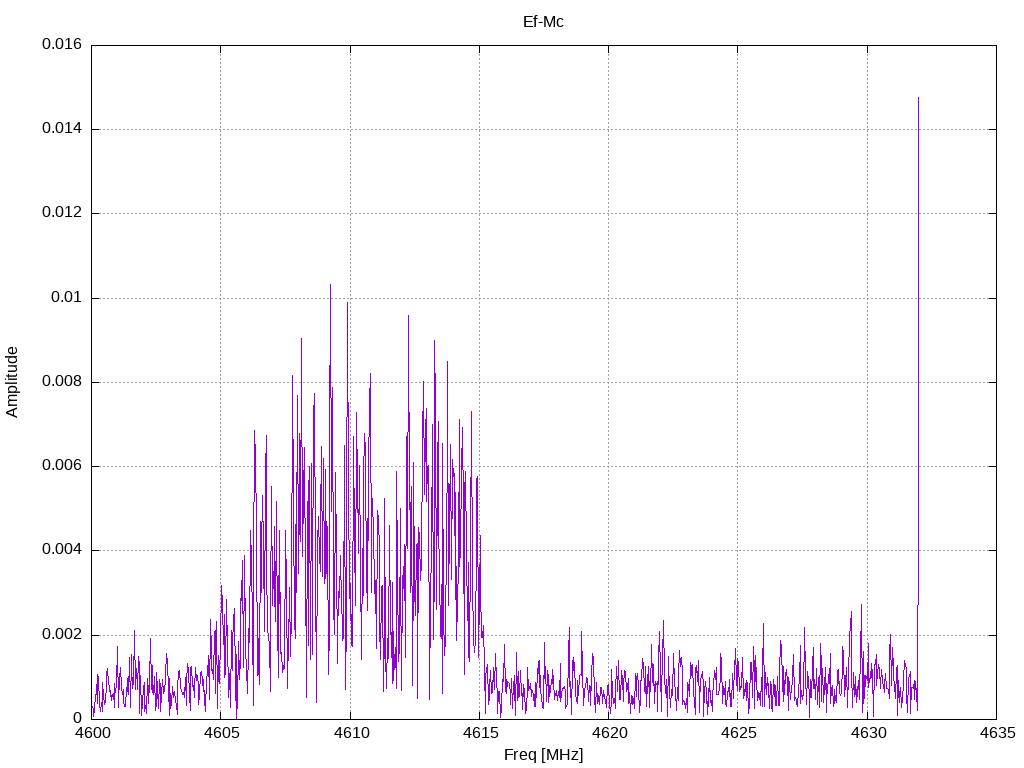Click the 0.012 y-axis tick label
Image resolution: width=1024 pixels, height=768 pixels.
click(x=62, y=213)
